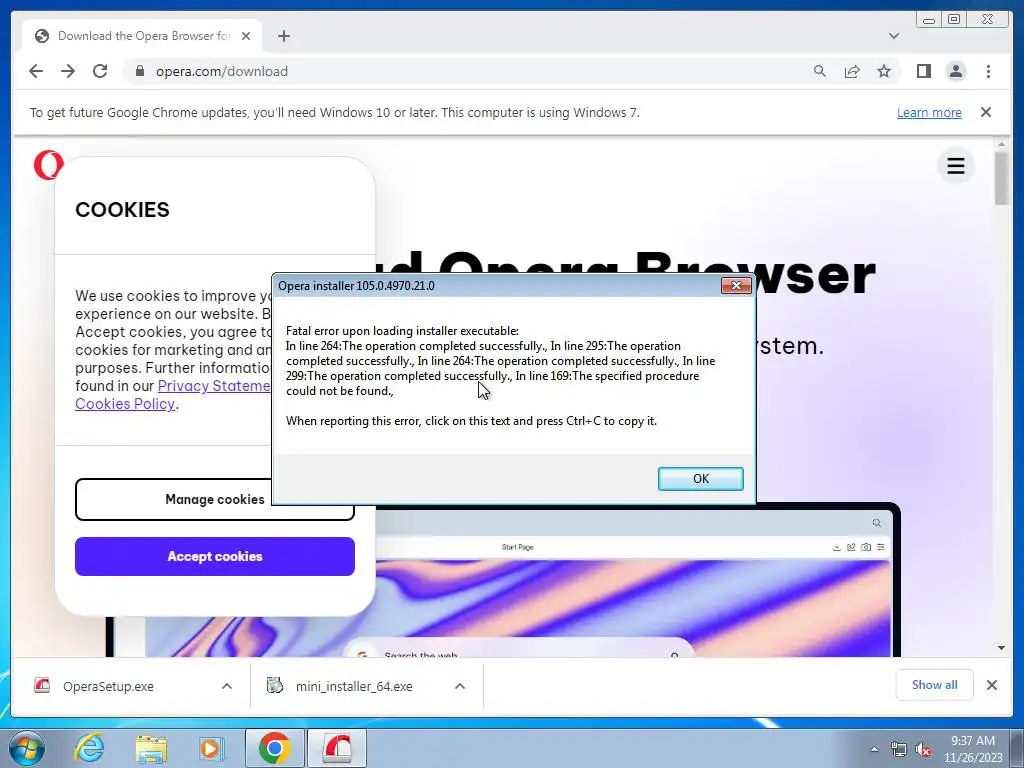Click Learn more about Chrome updates
Screen dimensions: 1024x768
pos(929,112)
